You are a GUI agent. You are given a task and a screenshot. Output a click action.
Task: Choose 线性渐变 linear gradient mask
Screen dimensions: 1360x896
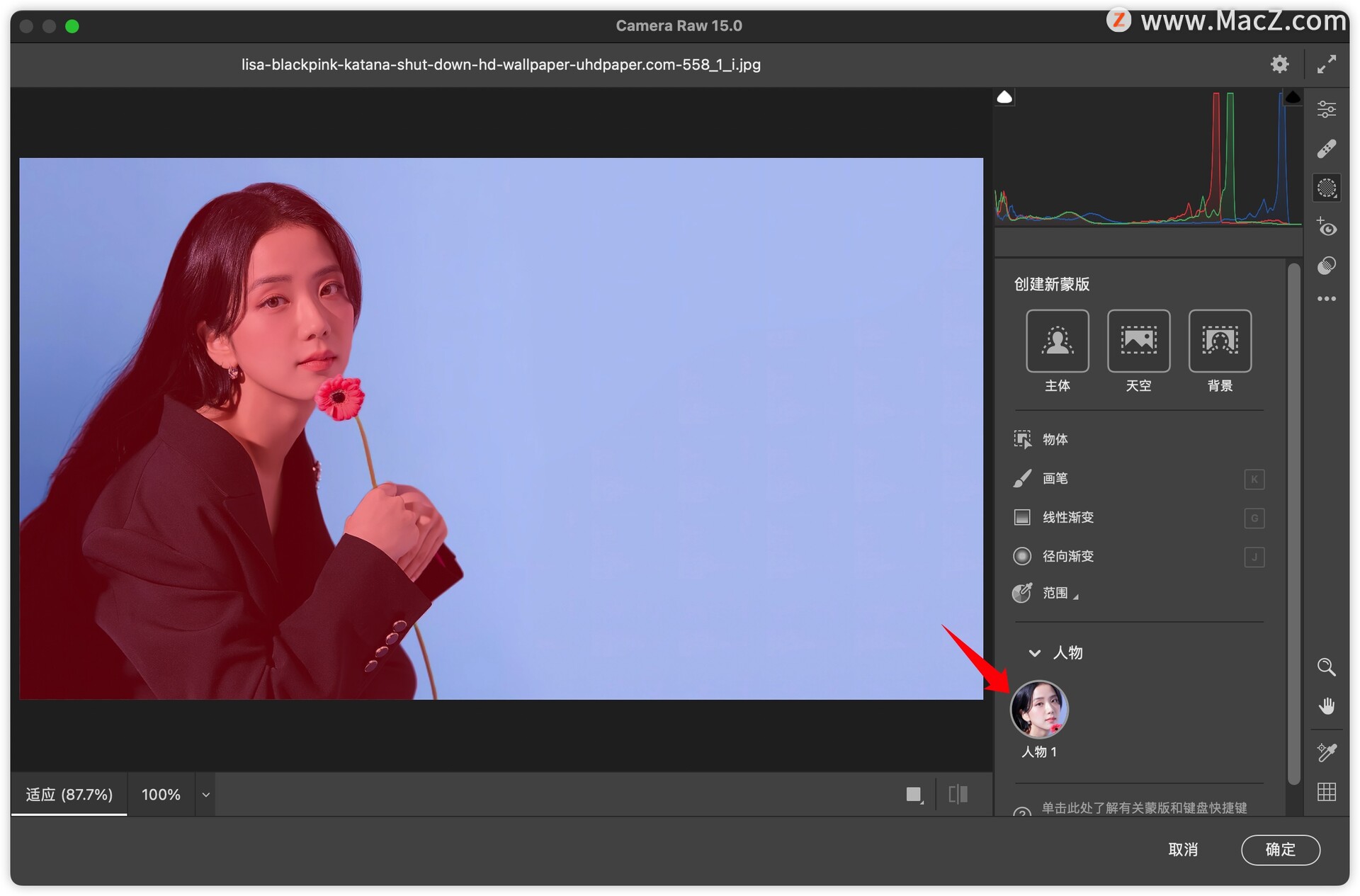pyautogui.click(x=1067, y=518)
